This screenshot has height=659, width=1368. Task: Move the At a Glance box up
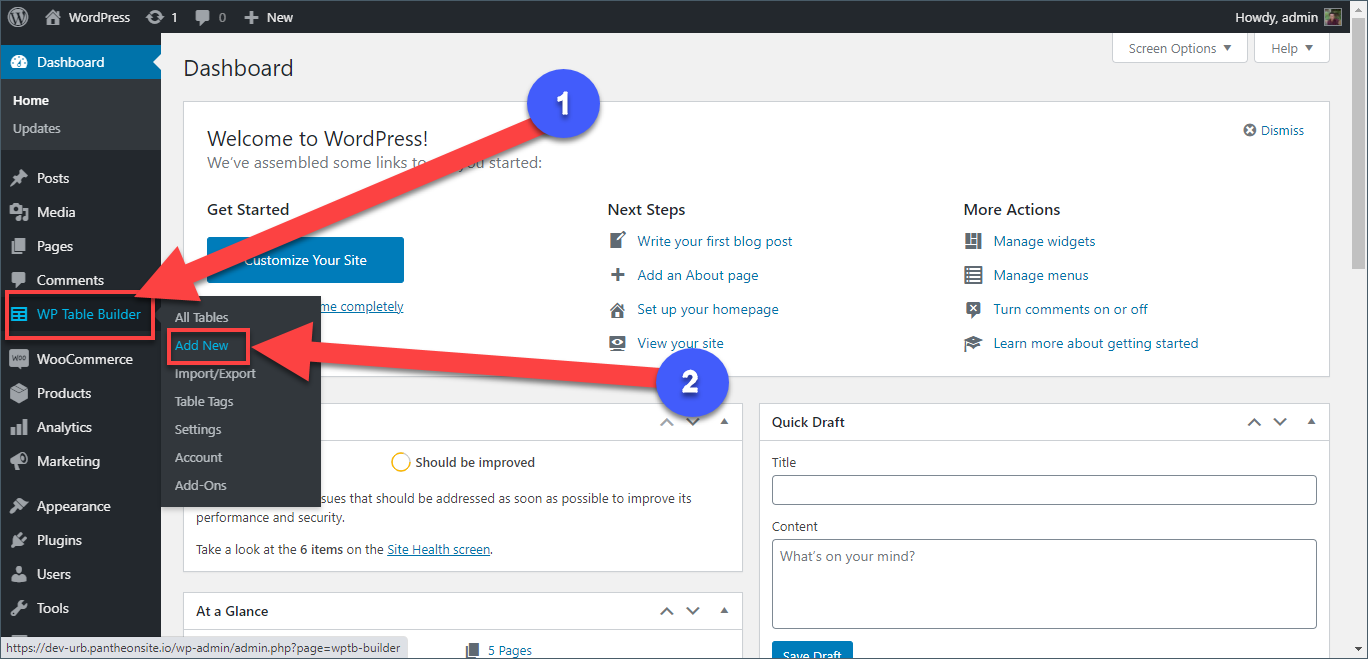click(667, 611)
